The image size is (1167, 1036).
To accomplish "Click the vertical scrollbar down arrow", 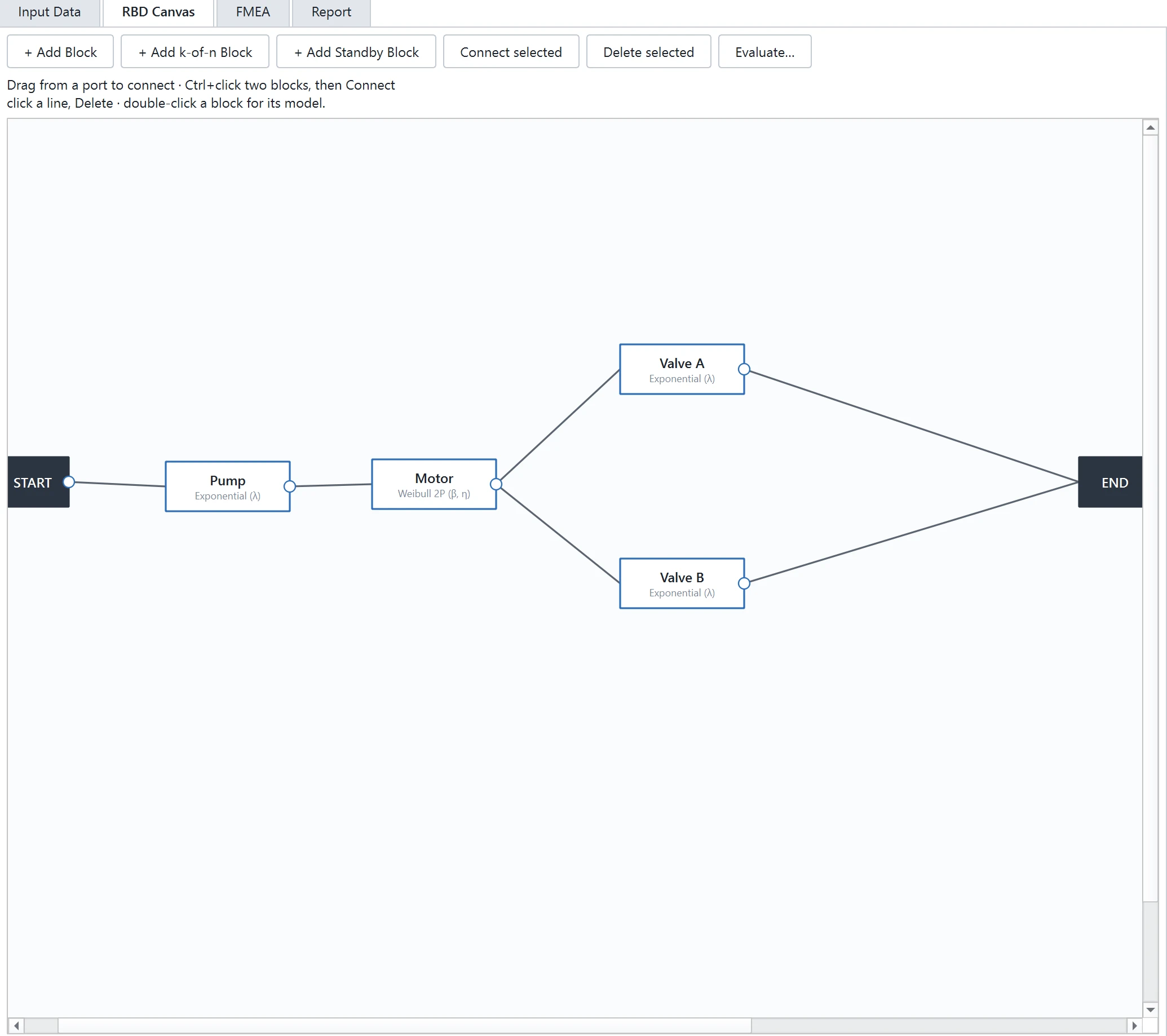I will coord(1150,1010).
